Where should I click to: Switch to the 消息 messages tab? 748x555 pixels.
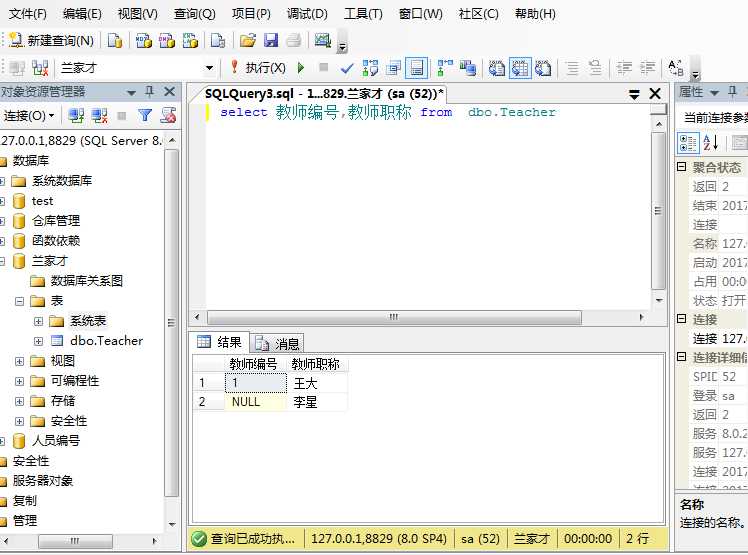(x=277, y=343)
